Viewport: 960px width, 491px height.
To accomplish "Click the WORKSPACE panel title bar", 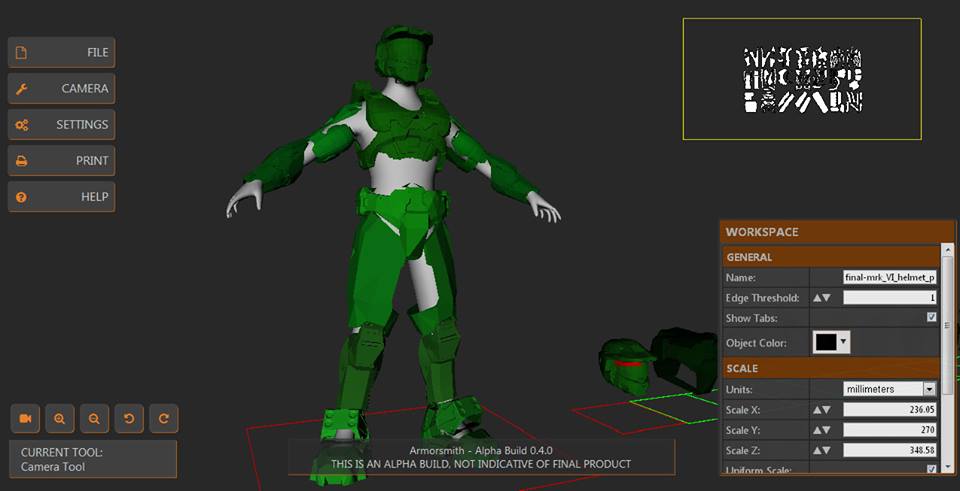I will pyautogui.click(x=837, y=232).
